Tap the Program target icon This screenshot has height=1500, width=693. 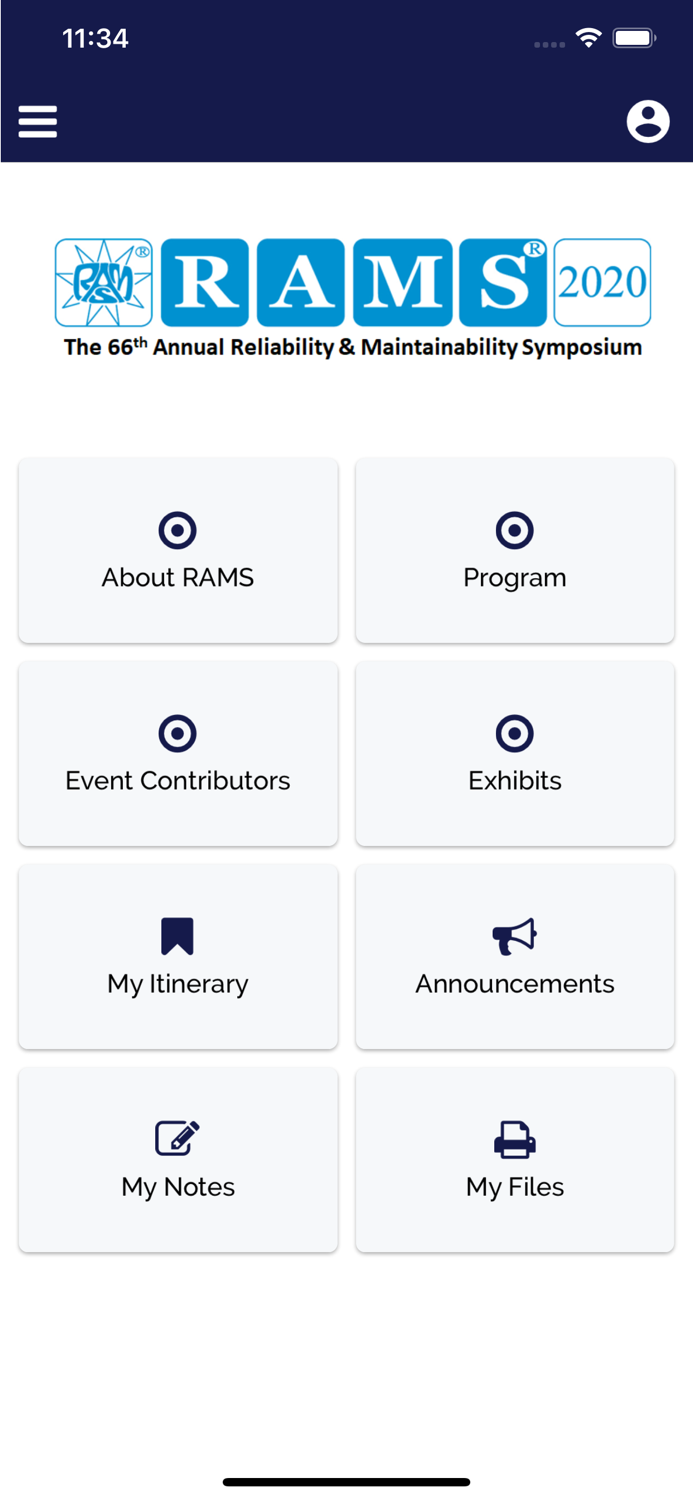tap(515, 530)
